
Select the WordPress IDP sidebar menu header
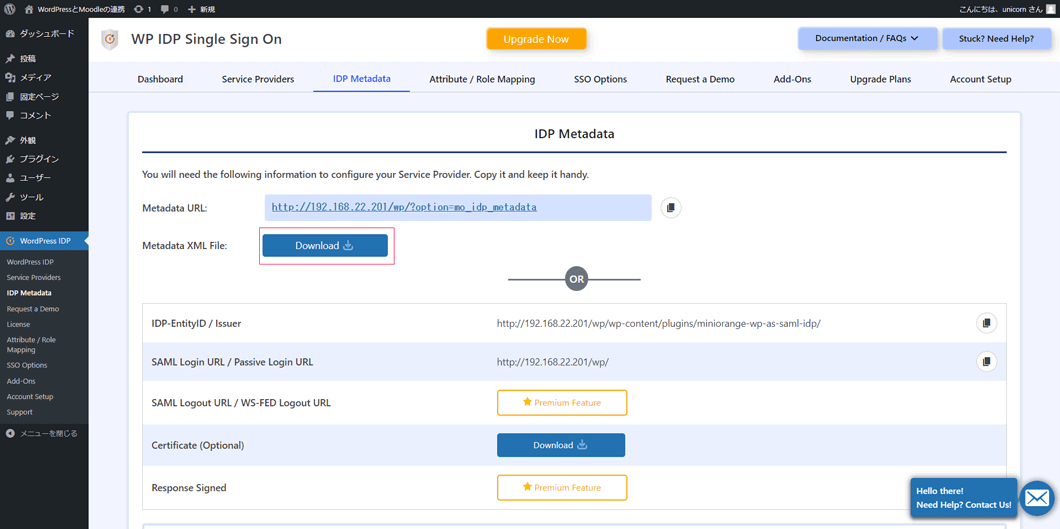coord(44,241)
